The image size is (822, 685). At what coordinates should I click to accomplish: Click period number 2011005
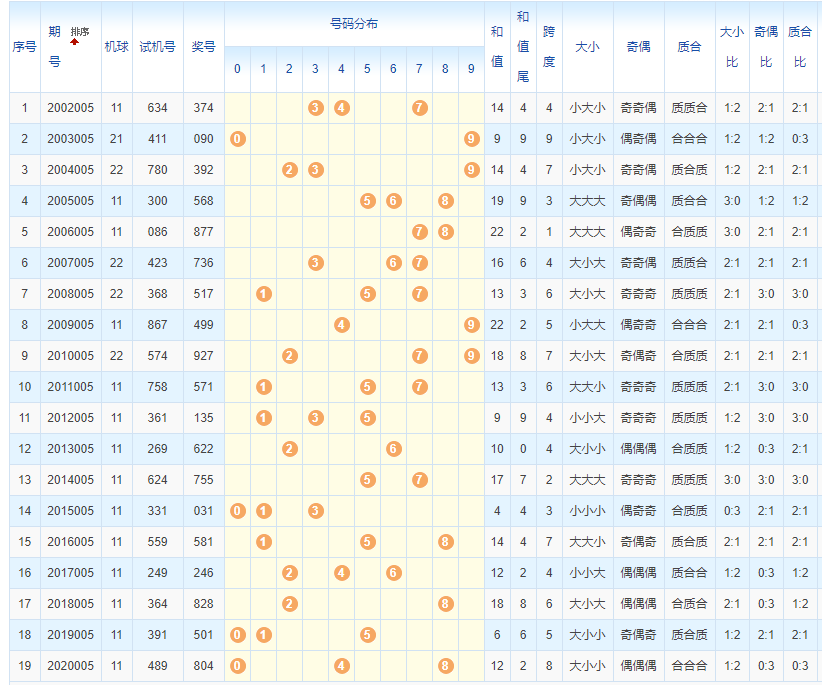pos(70,387)
